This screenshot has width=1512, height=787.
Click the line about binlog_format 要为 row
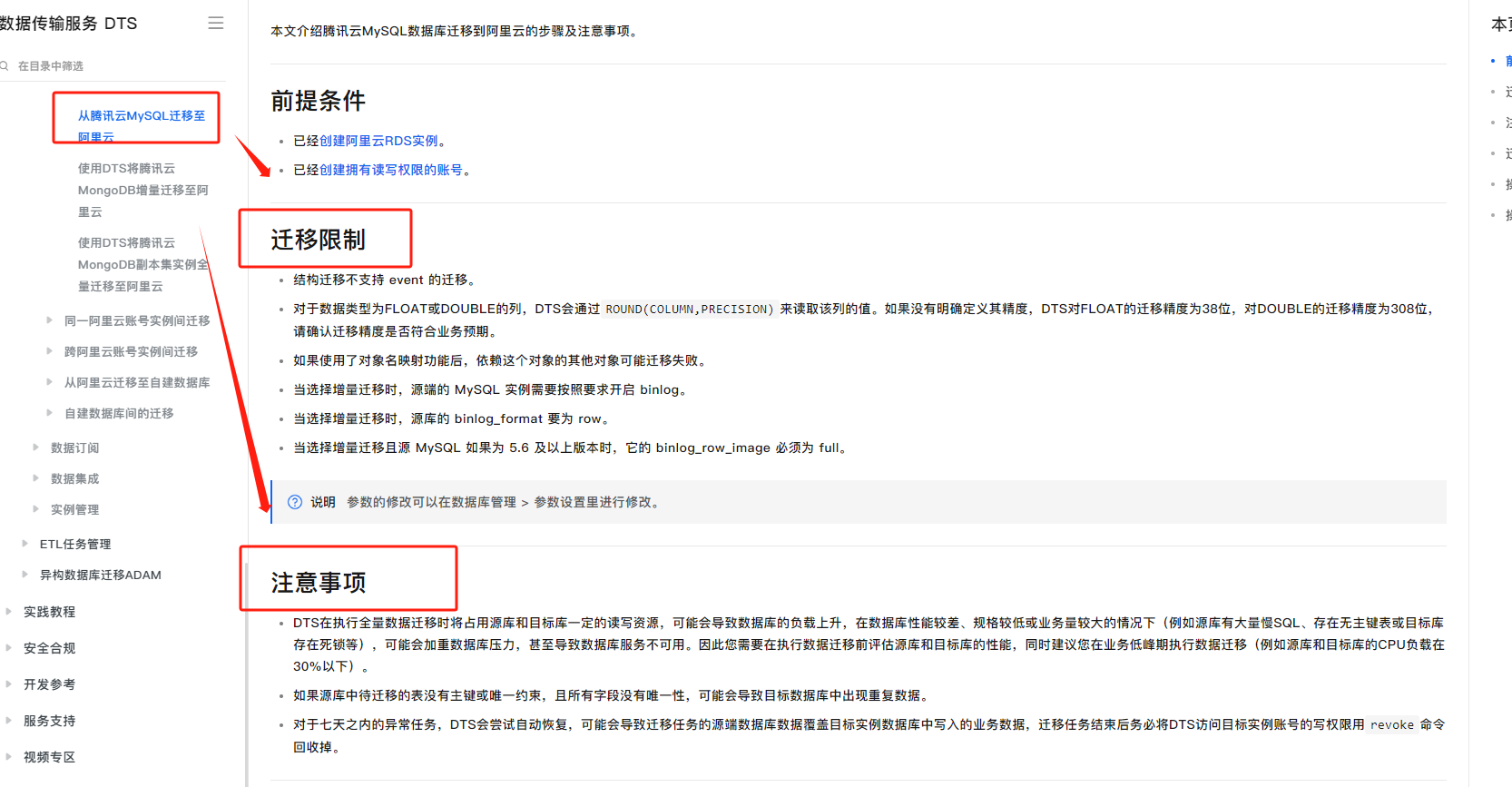tap(452, 418)
